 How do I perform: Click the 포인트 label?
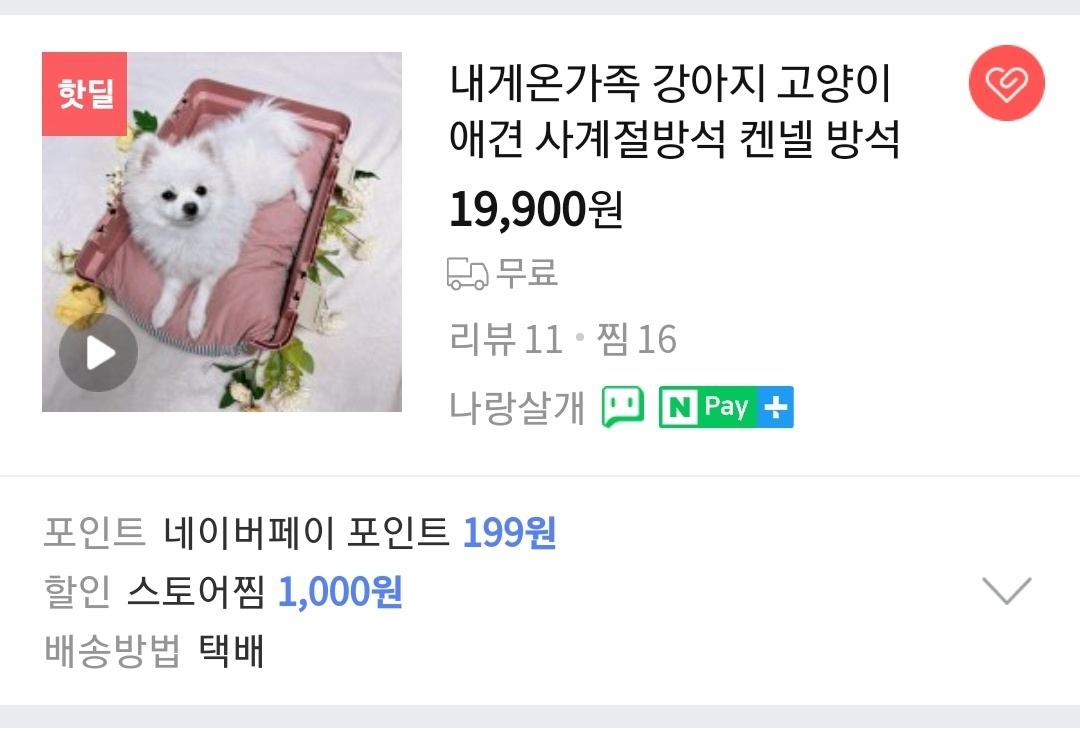pos(94,533)
